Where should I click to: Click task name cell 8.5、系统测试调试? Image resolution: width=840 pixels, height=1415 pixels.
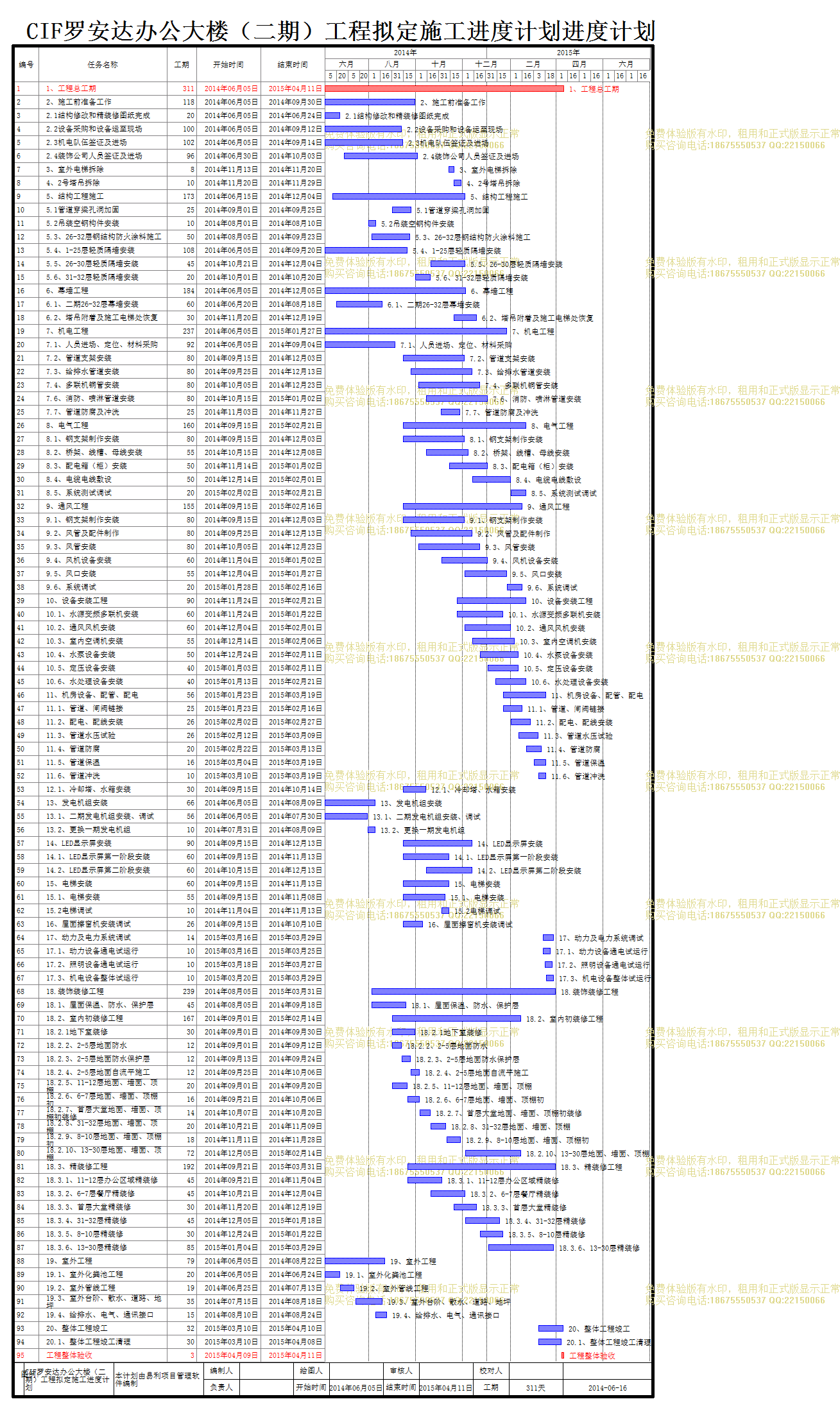pos(103,493)
